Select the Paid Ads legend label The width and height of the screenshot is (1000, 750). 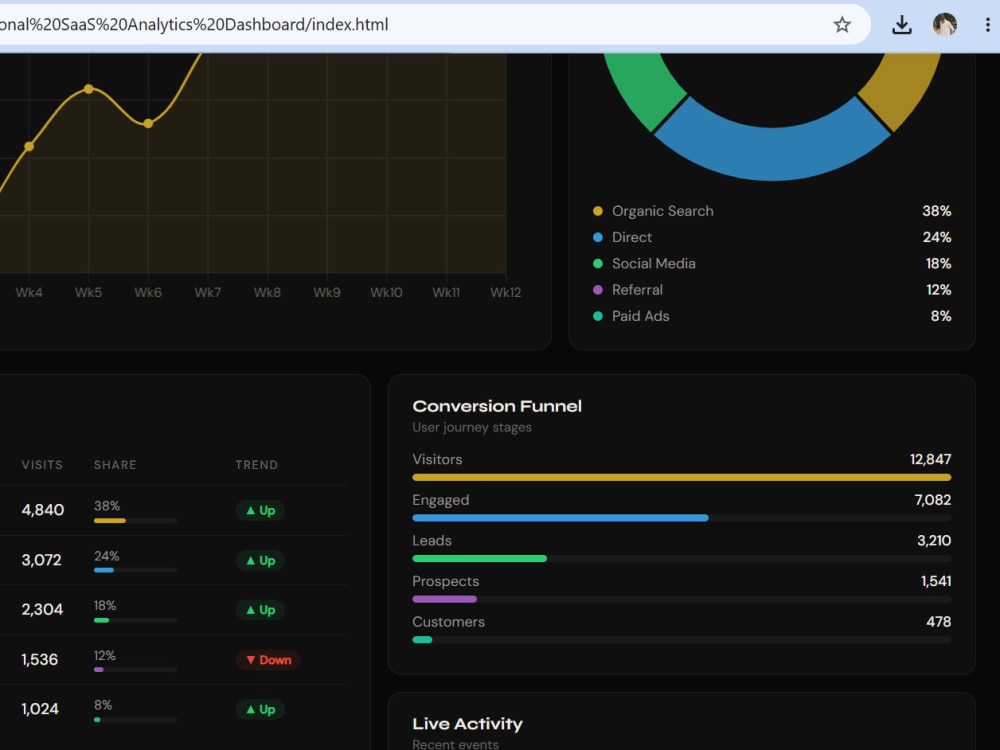point(640,316)
